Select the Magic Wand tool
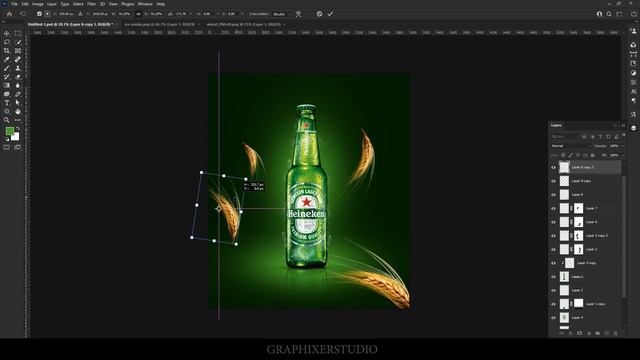 (x=18, y=42)
